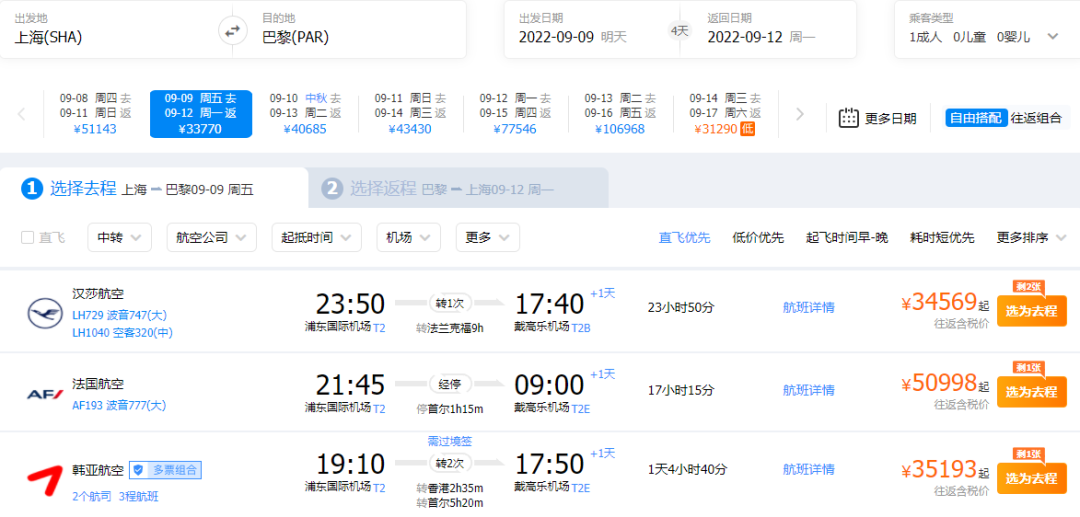Sort by 低价优先

click(x=758, y=238)
